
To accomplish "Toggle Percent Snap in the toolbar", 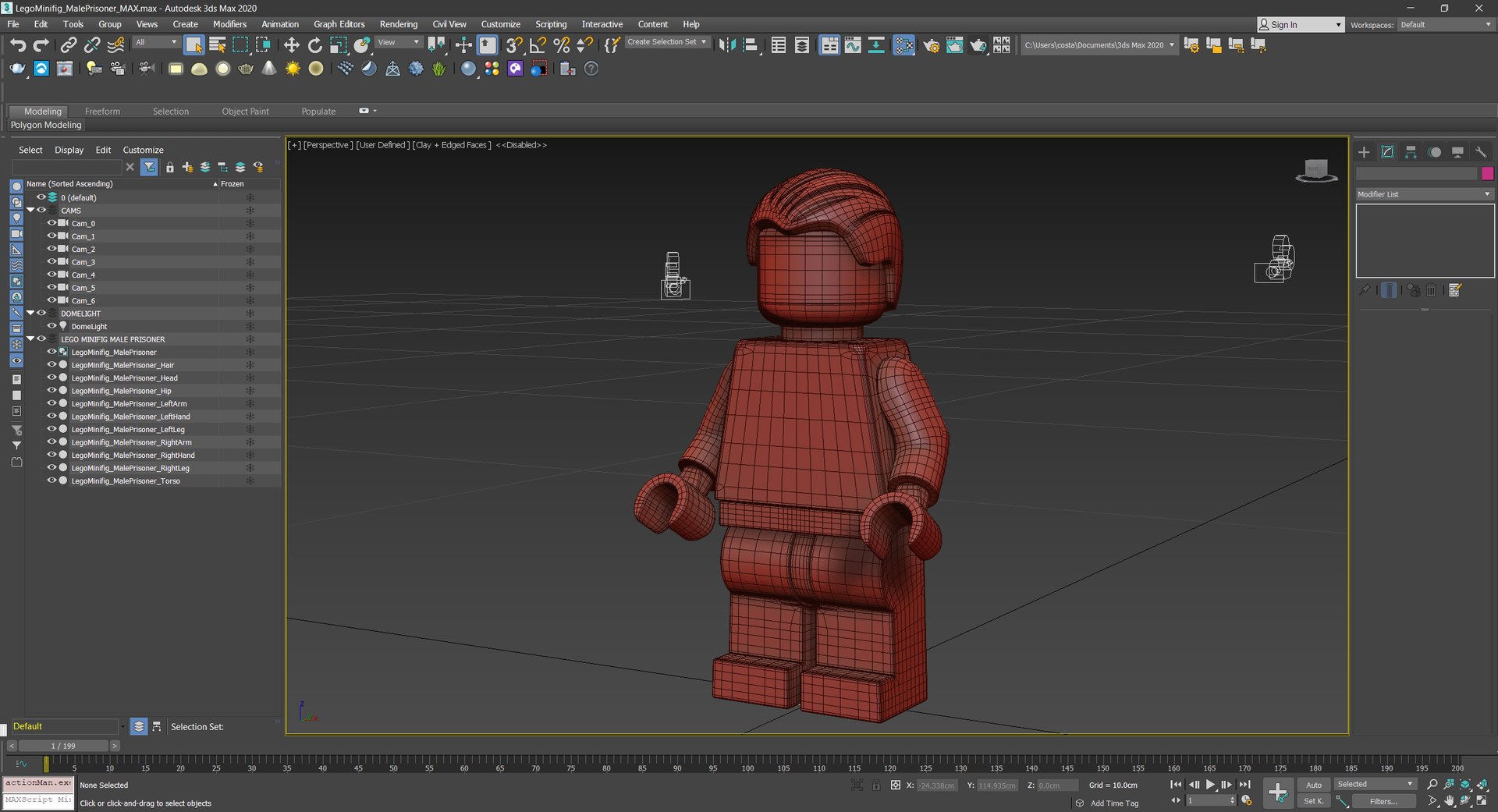I will (561, 45).
